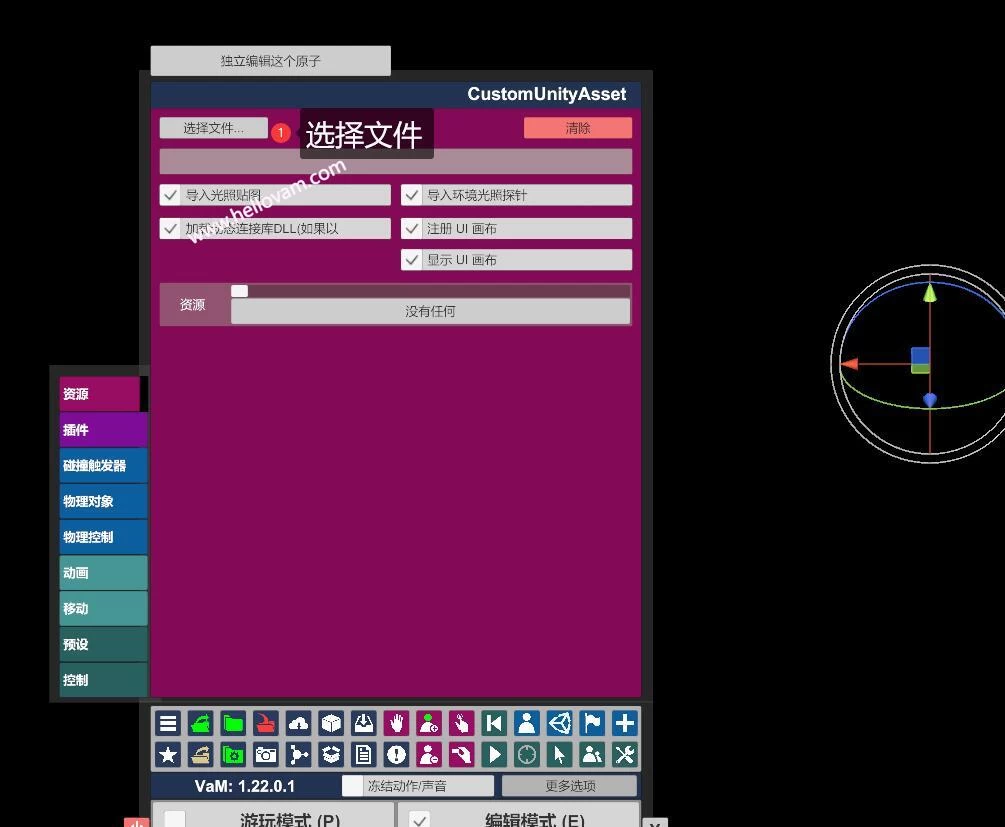Screen dimensions: 1005x827
Task: Click the green play arrow icon
Action: [494, 754]
